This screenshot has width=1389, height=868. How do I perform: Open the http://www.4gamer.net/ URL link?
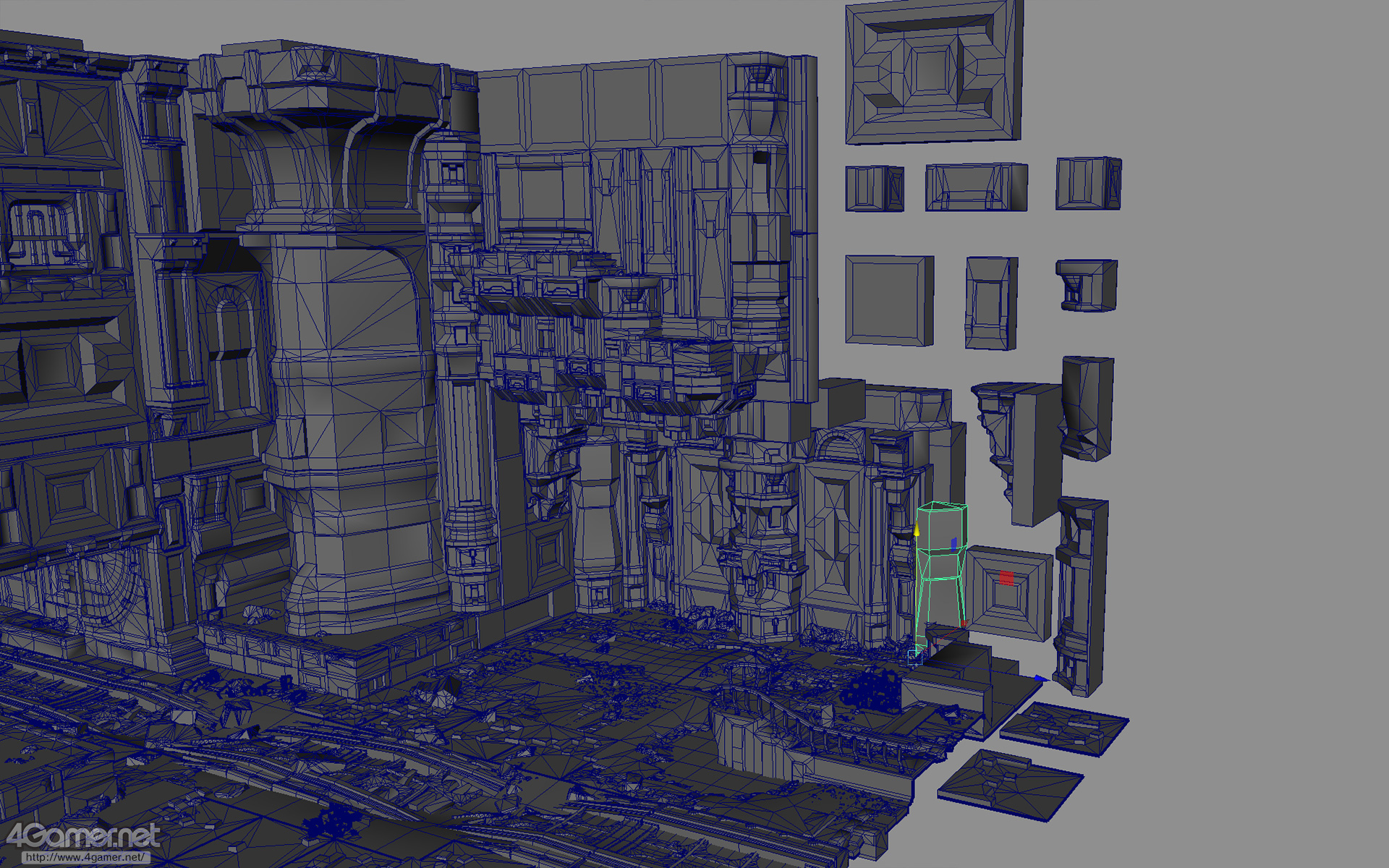pyautogui.click(x=85, y=858)
